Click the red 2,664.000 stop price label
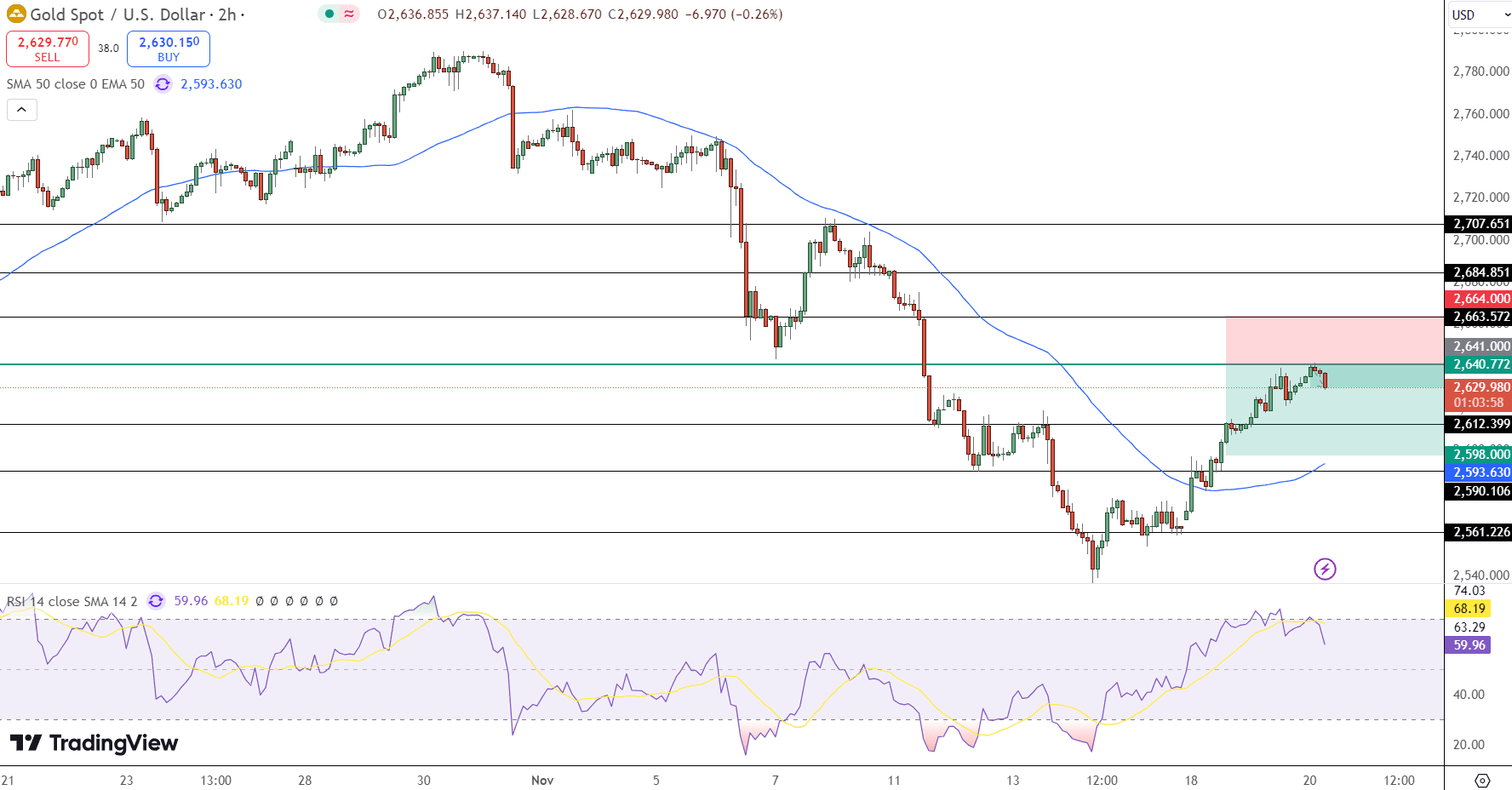The width and height of the screenshot is (1512, 790). click(1479, 299)
